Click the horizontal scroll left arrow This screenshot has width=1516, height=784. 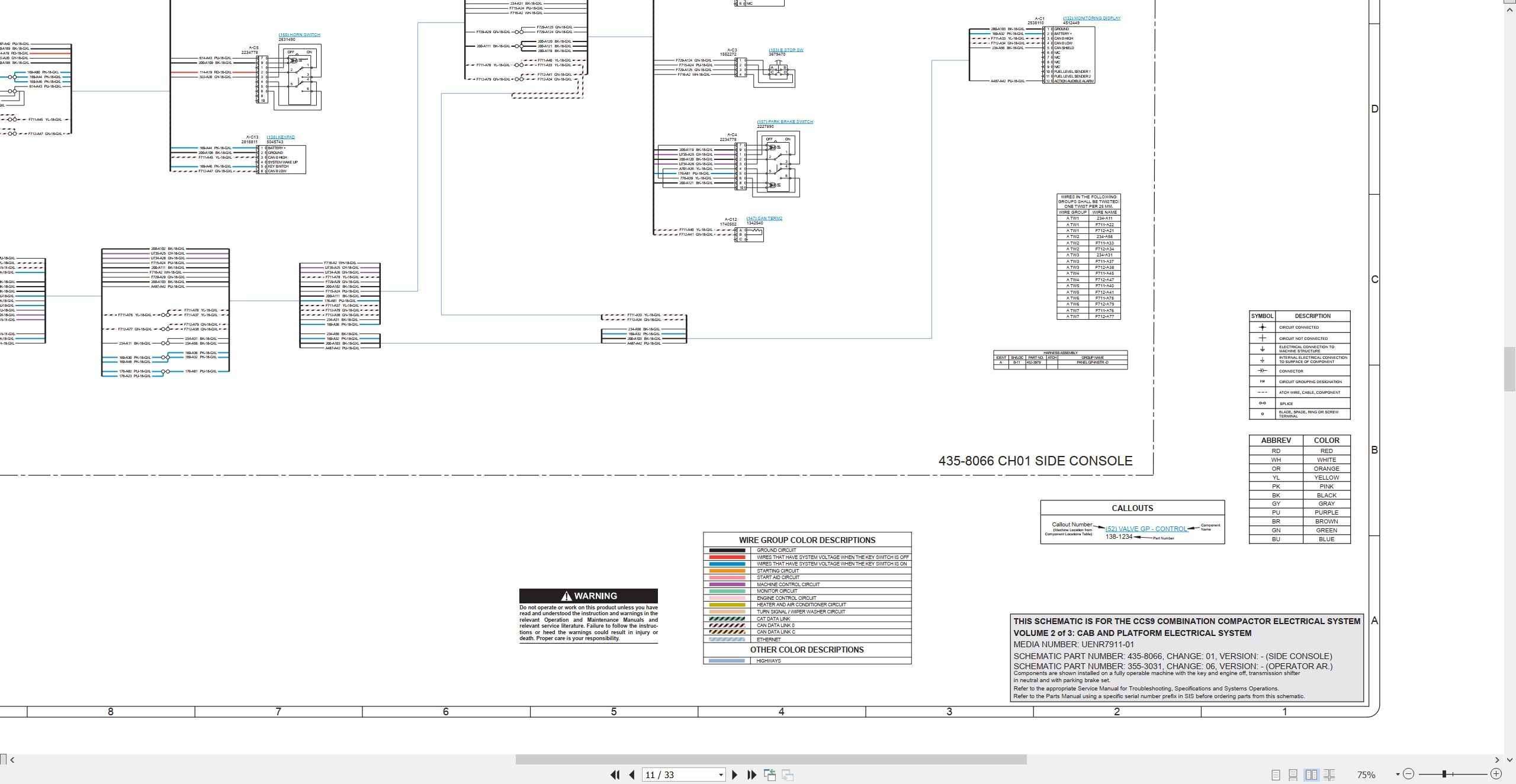tap(12, 760)
